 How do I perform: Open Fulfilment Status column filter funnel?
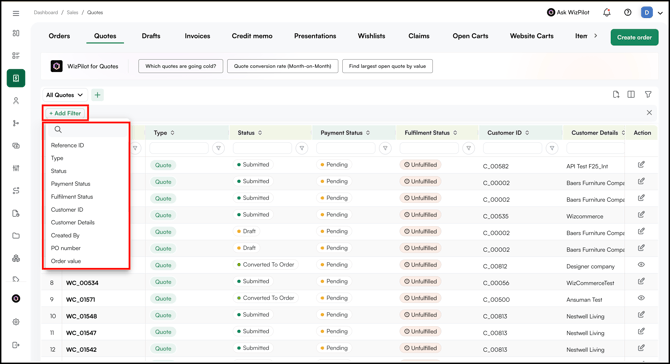click(469, 148)
